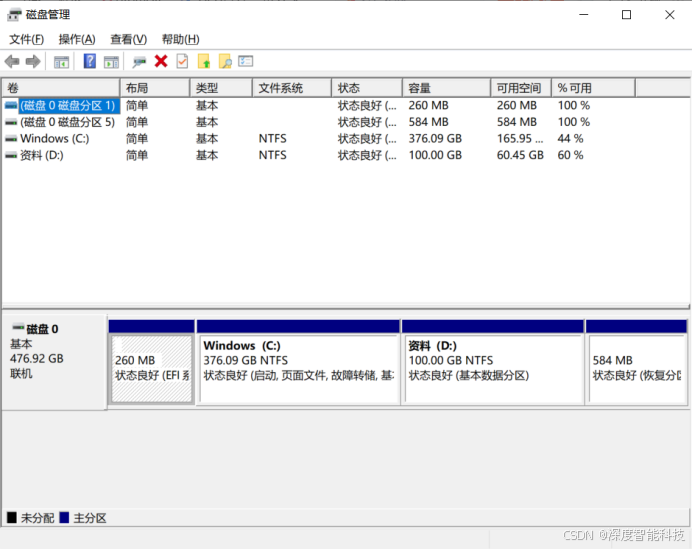Sort by the 容量 column header
Screen dimensions: 693x549
[x=447, y=88]
